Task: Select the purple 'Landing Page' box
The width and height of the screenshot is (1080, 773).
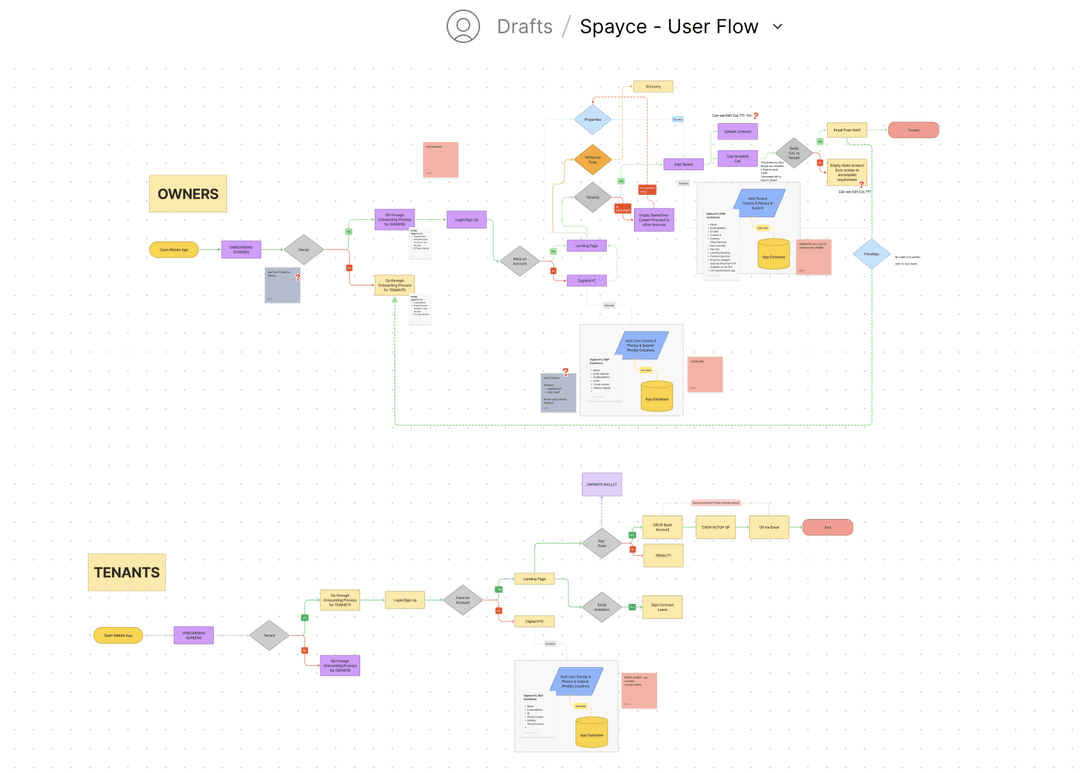Action: pyautogui.click(x=587, y=246)
